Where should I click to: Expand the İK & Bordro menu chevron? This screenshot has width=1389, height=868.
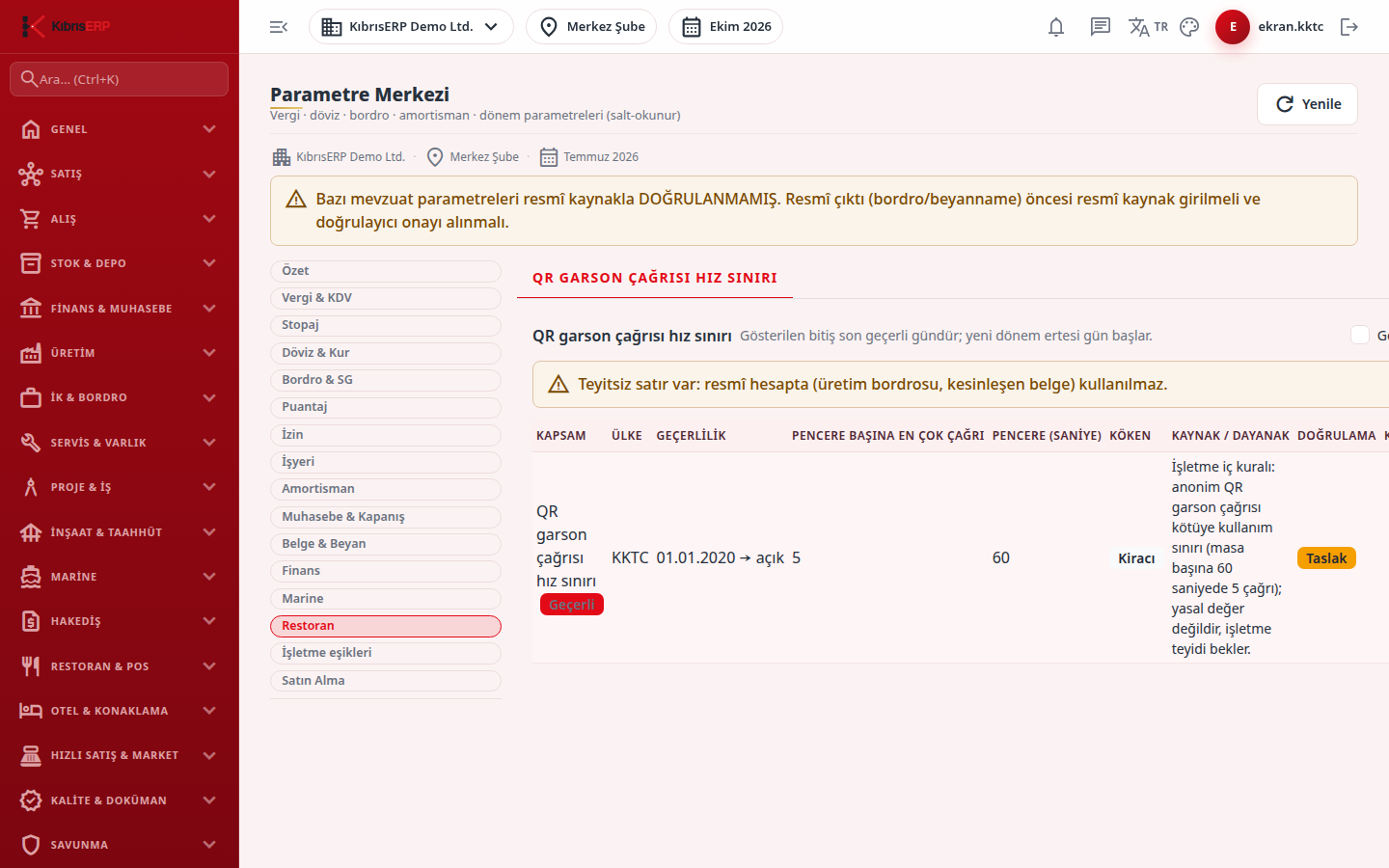pyautogui.click(x=209, y=397)
